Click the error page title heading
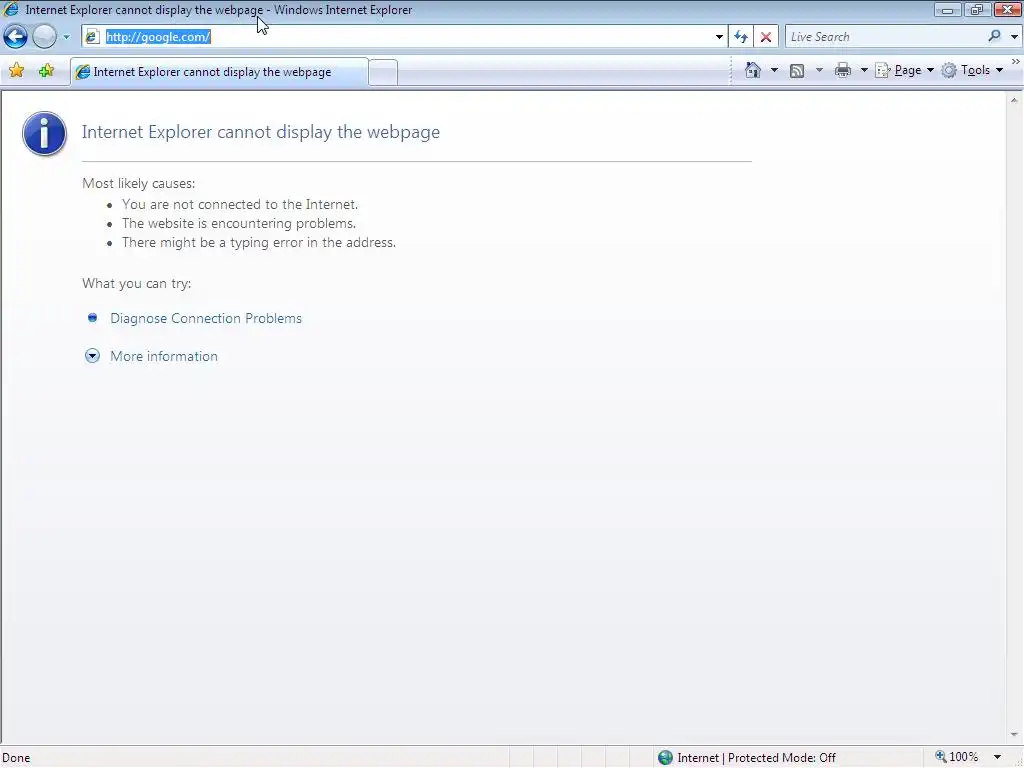The height and width of the screenshot is (768, 1024). (261, 132)
